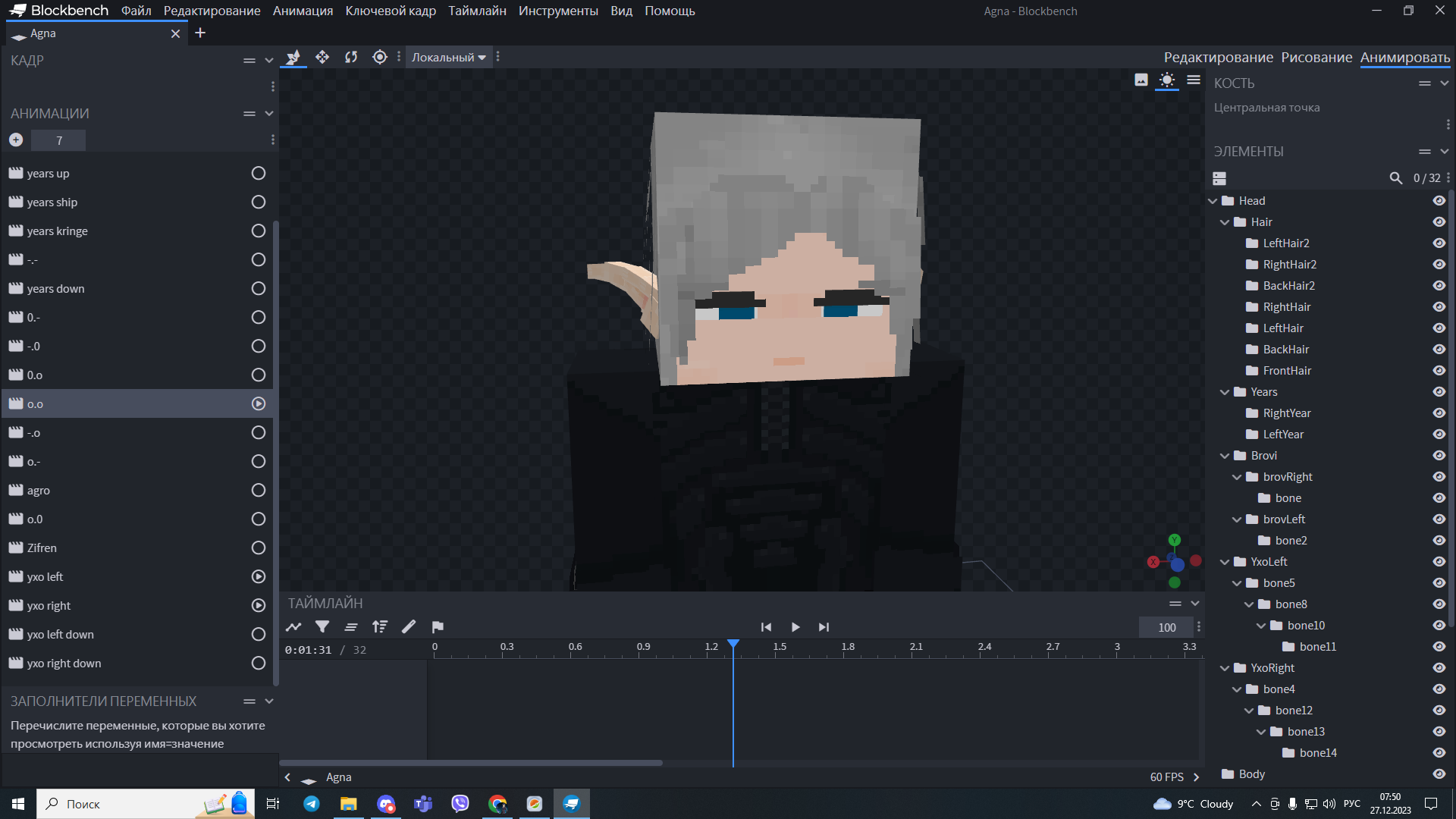Play the animation in timeline
This screenshot has height=819, width=1456.
click(795, 627)
